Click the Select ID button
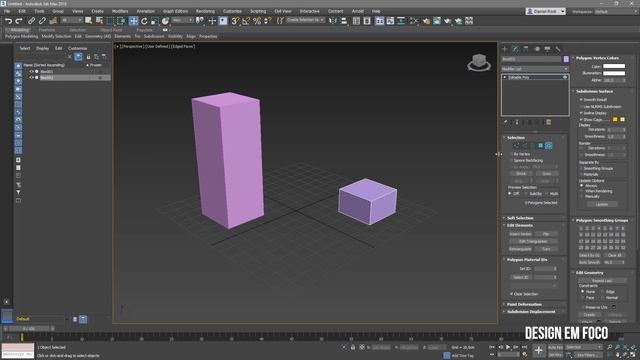Viewport: 640px width, 360px height. click(x=521, y=278)
